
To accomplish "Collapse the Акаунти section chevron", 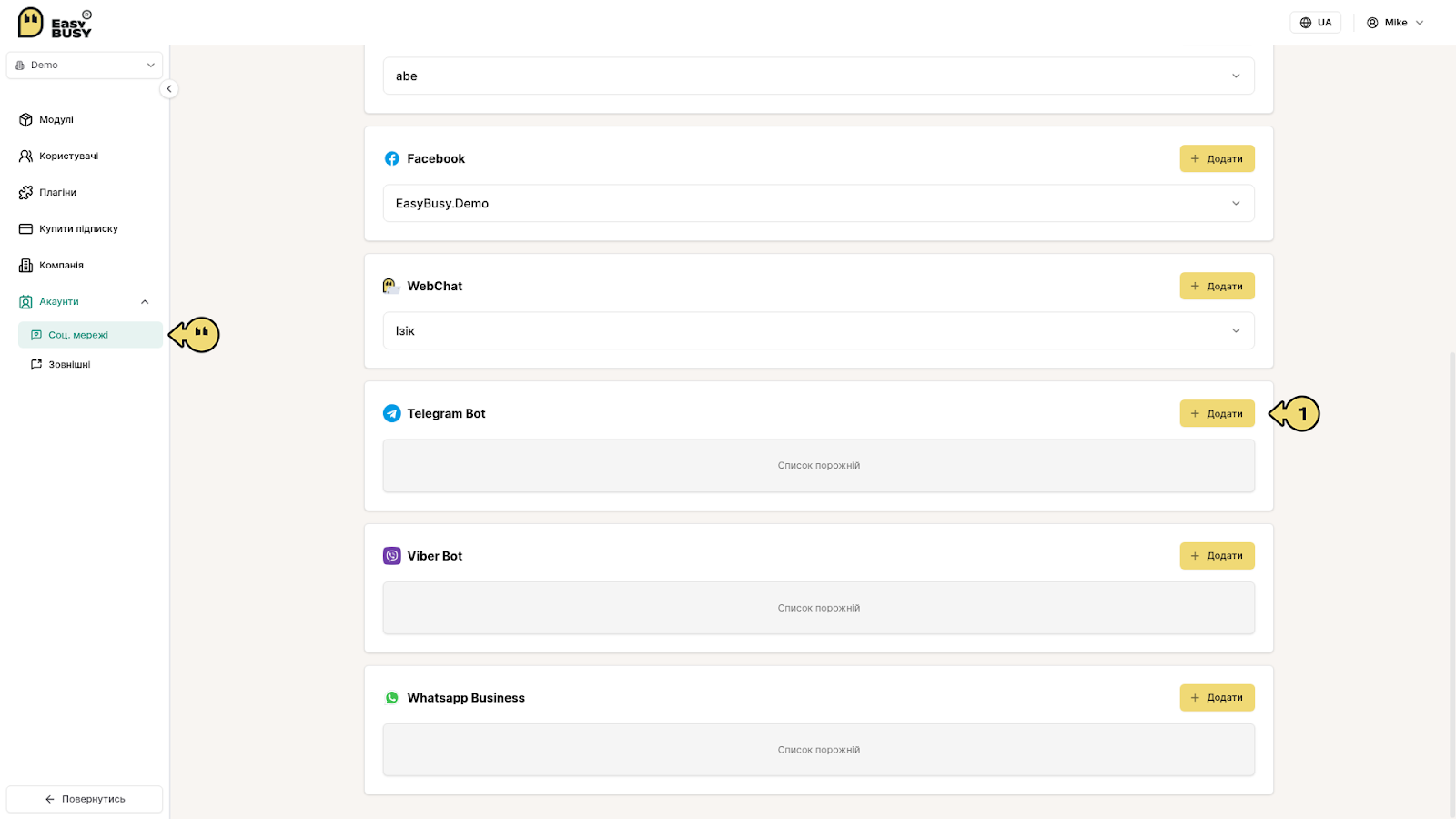I will coord(145,302).
